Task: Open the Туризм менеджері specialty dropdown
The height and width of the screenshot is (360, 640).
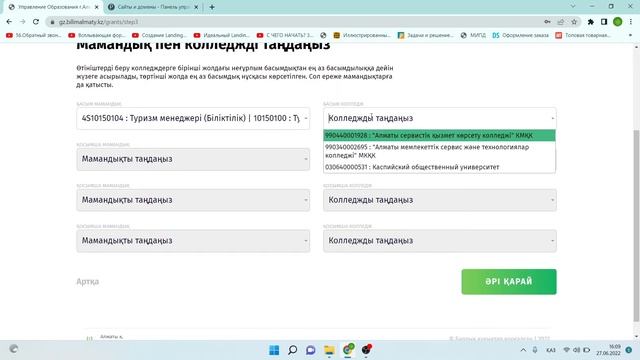Action: point(193,118)
